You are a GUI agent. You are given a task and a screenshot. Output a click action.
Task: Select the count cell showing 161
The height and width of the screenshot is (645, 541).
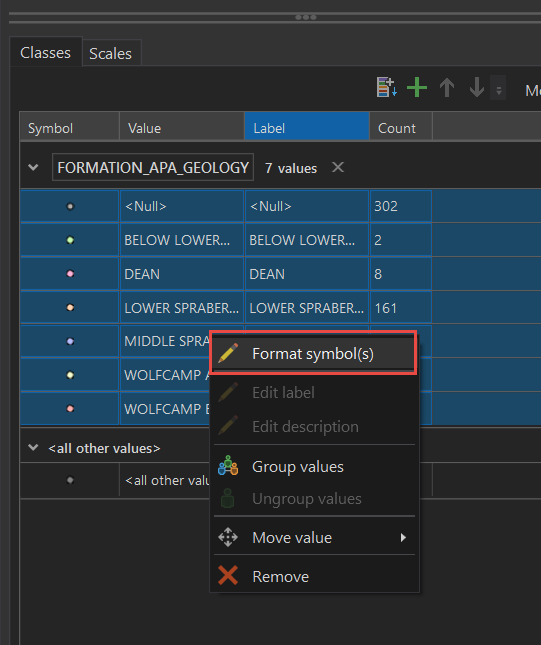(x=401, y=307)
